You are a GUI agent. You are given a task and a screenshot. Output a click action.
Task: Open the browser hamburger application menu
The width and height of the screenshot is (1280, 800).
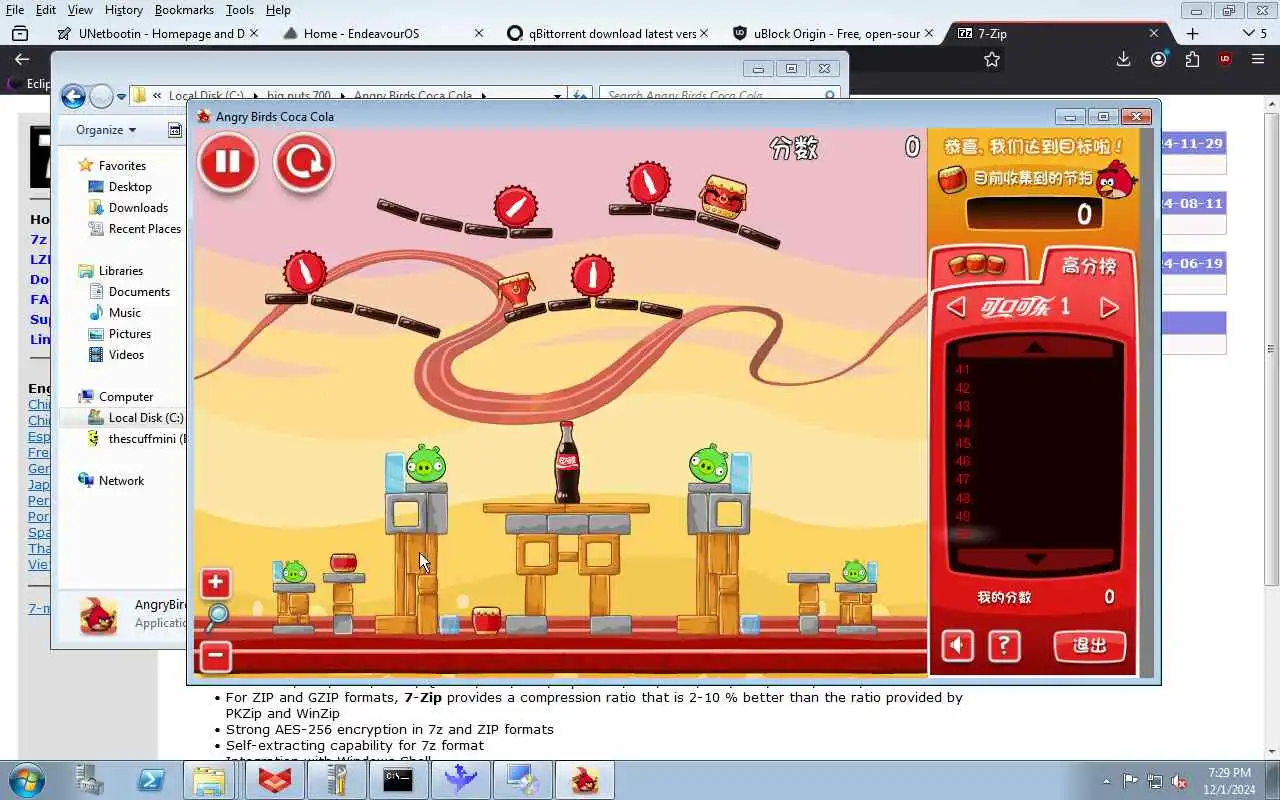click(x=1258, y=60)
